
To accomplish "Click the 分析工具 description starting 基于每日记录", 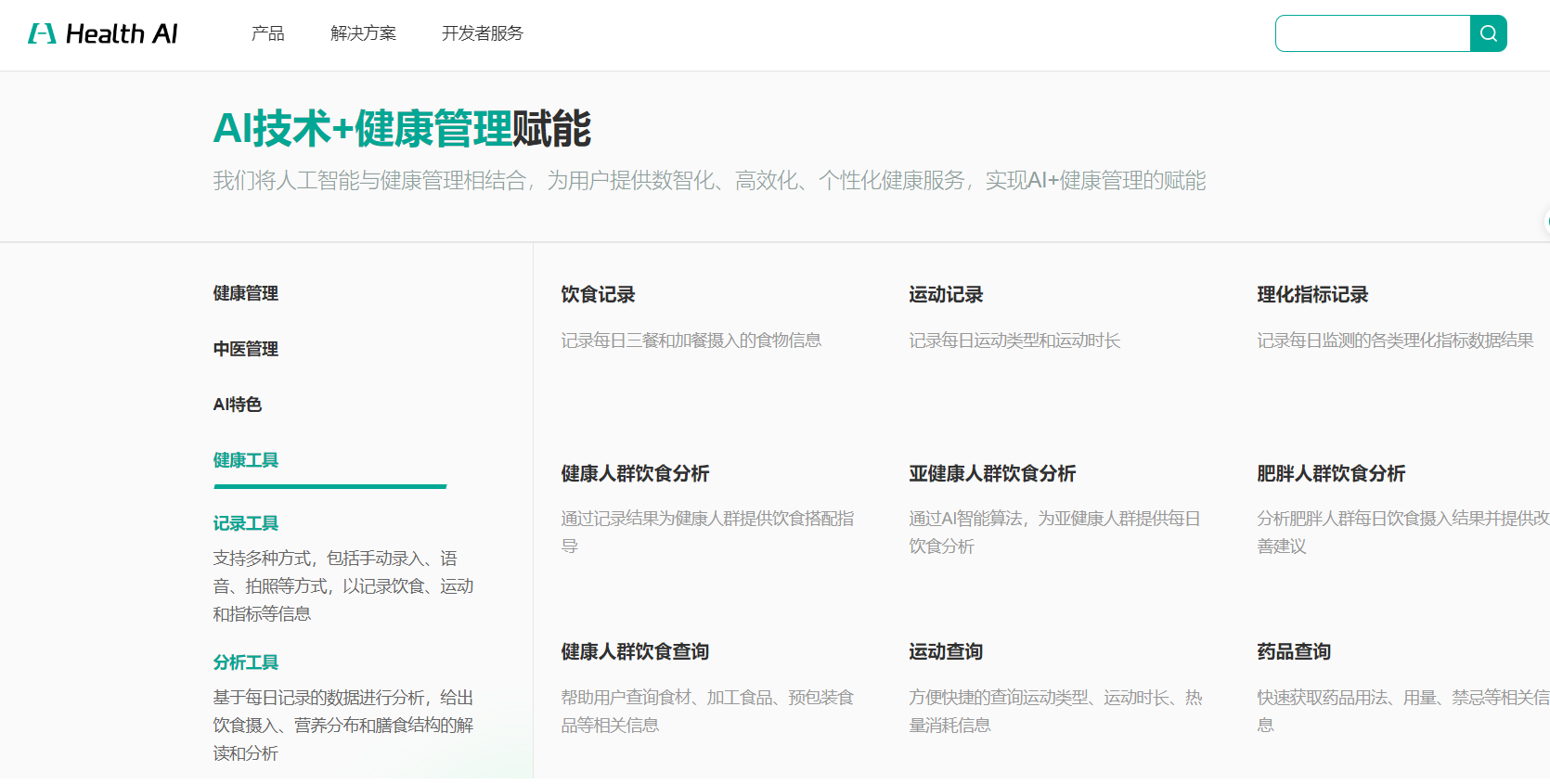I will [343, 726].
